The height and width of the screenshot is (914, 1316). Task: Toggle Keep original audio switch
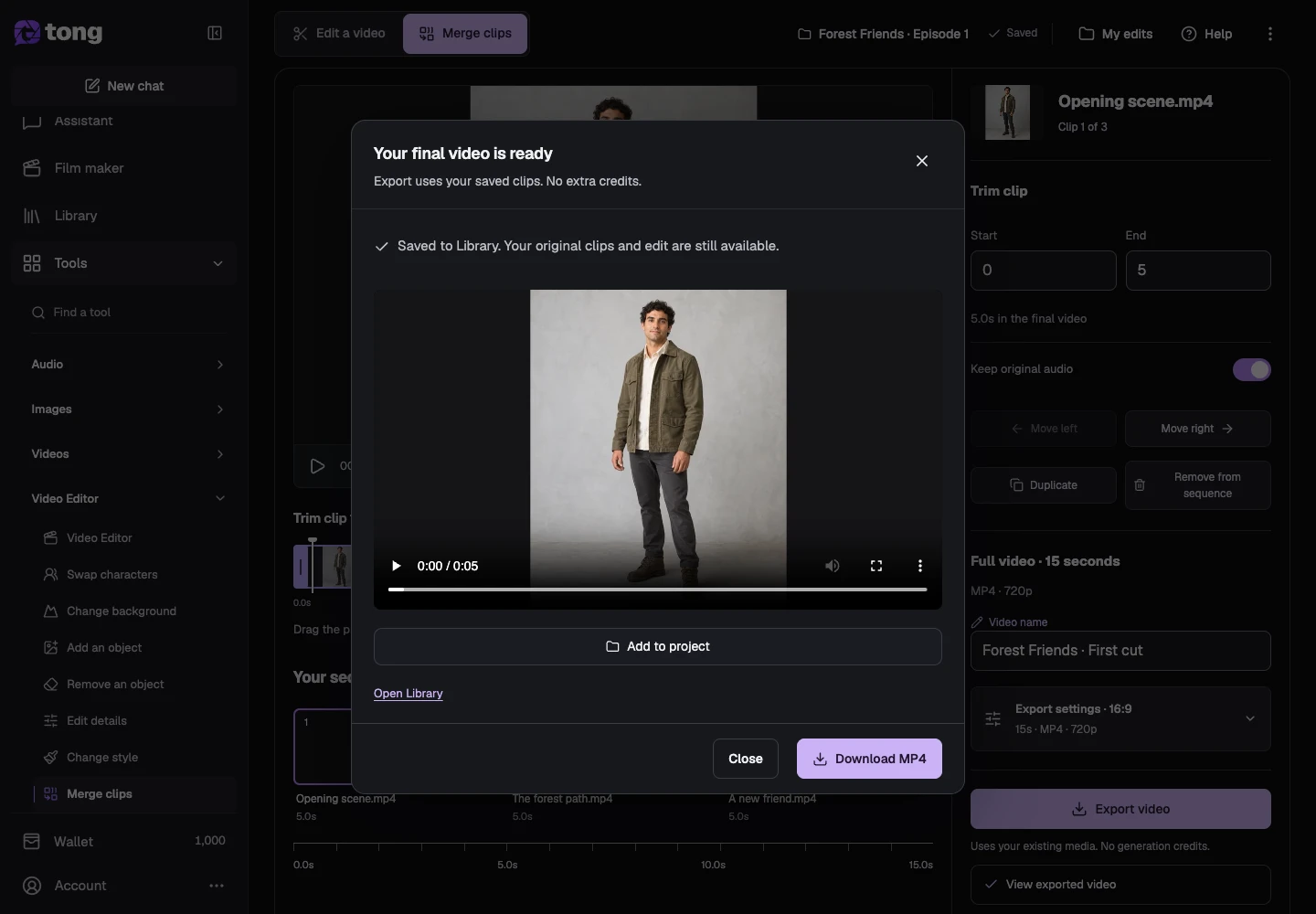click(1252, 369)
